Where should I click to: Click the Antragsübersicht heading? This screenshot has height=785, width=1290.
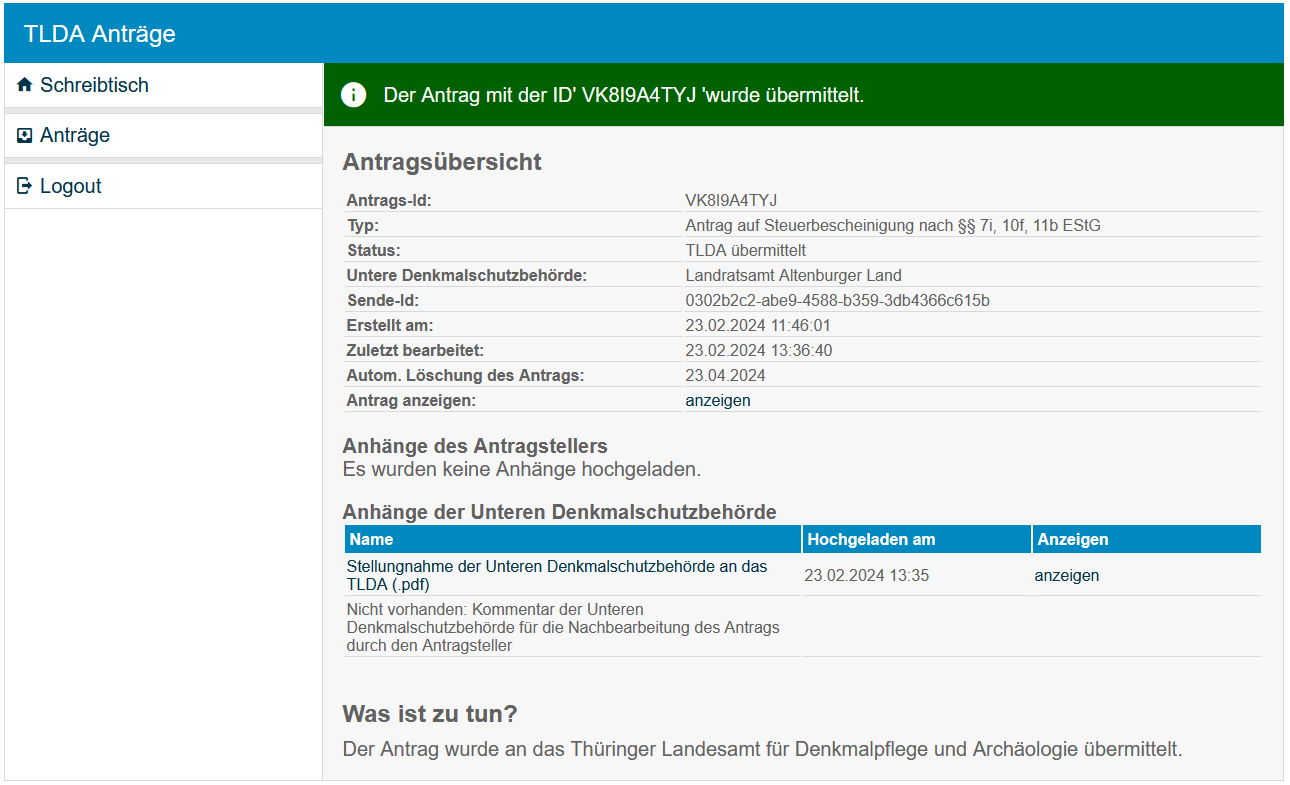coord(441,162)
